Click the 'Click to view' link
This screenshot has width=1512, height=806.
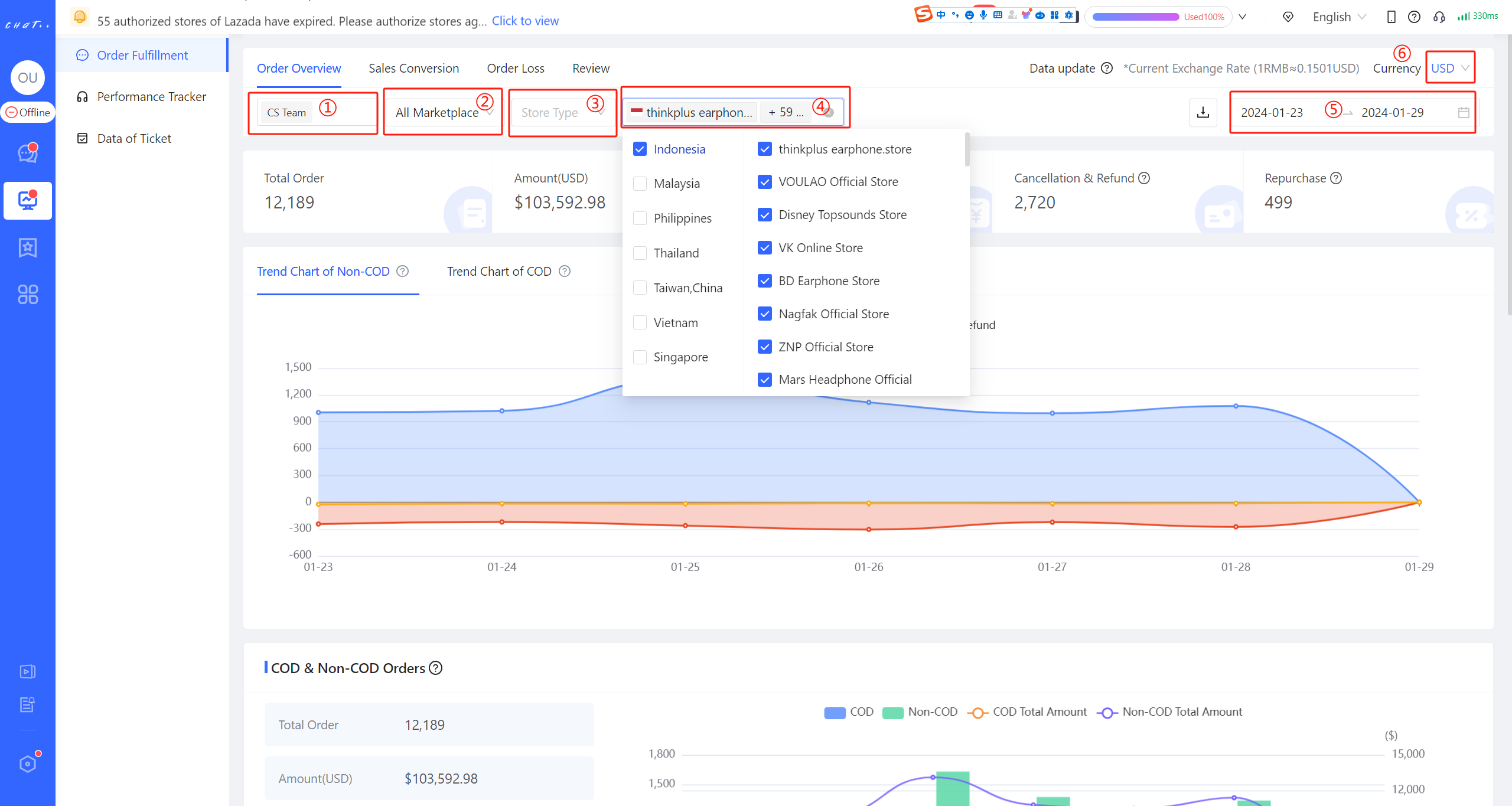525,21
